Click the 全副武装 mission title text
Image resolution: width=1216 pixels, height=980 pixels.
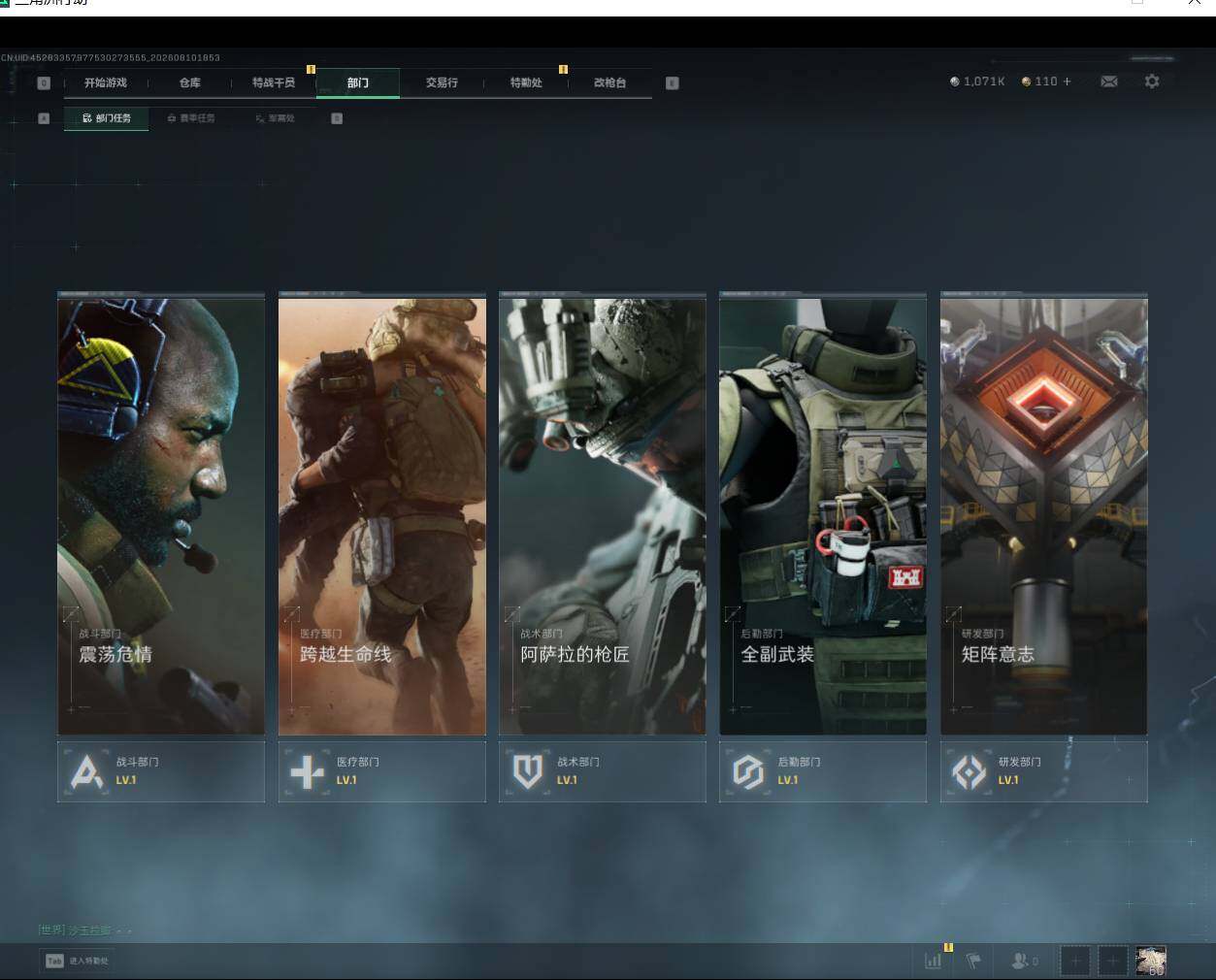pos(777,655)
